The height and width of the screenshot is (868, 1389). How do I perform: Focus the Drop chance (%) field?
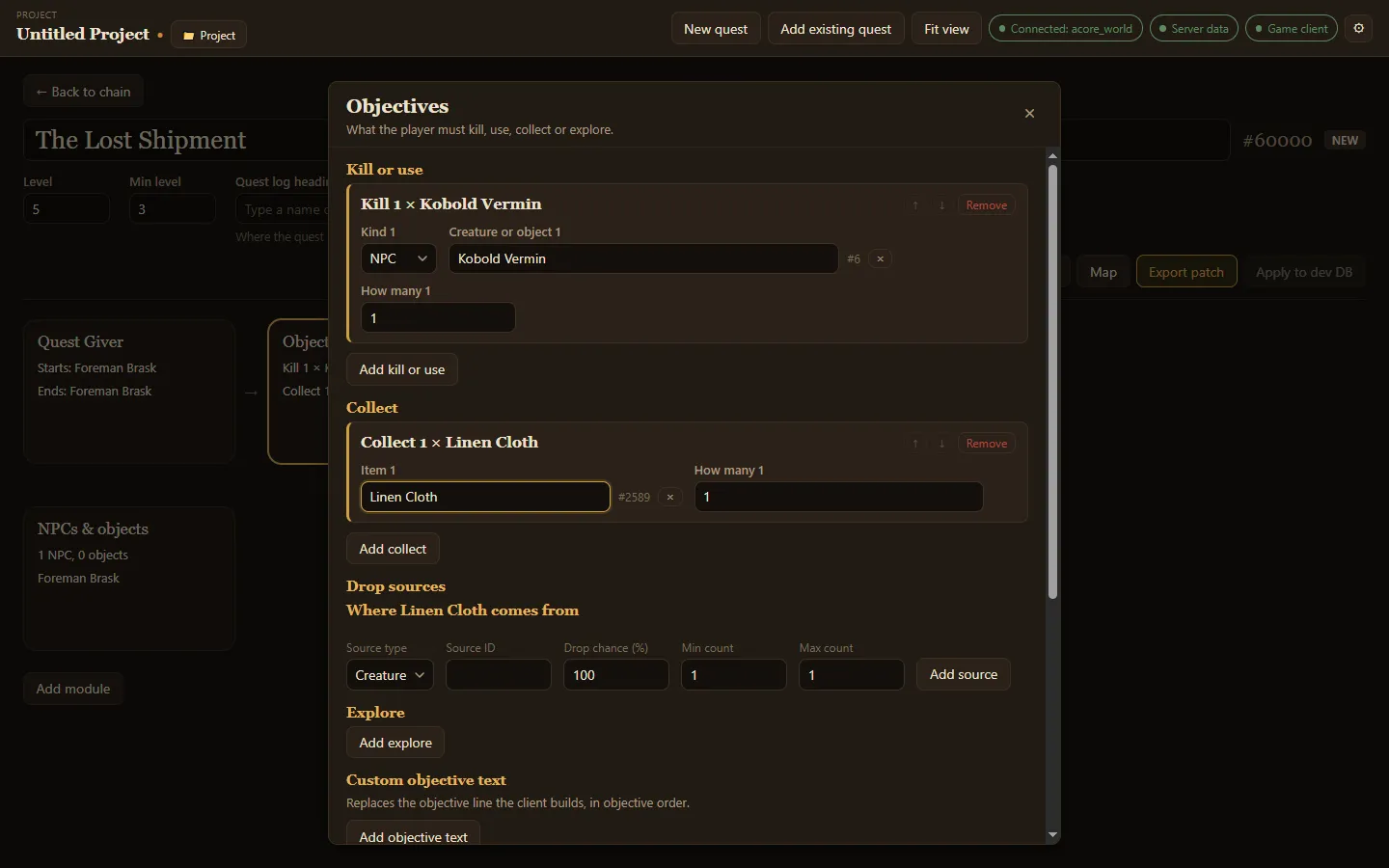coord(616,675)
